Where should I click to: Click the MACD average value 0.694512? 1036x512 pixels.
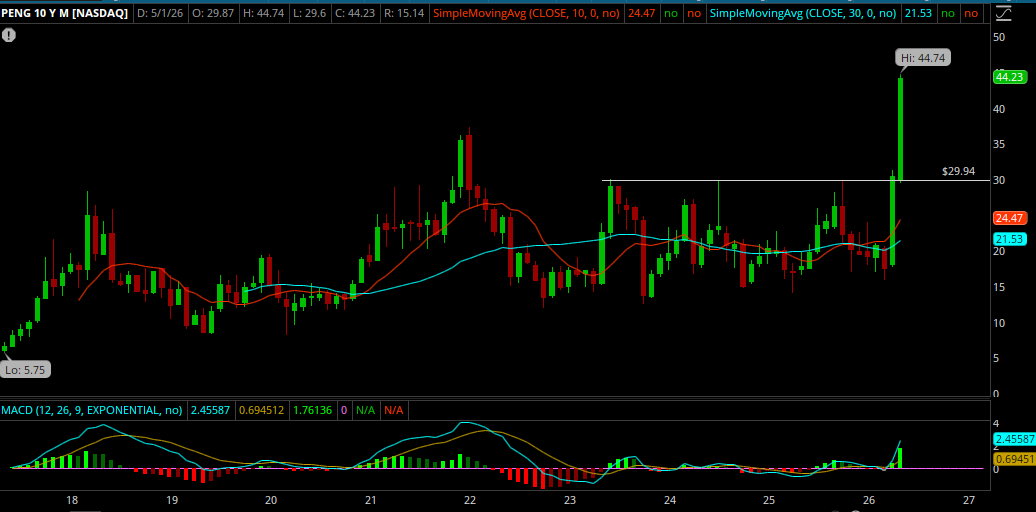click(262, 410)
